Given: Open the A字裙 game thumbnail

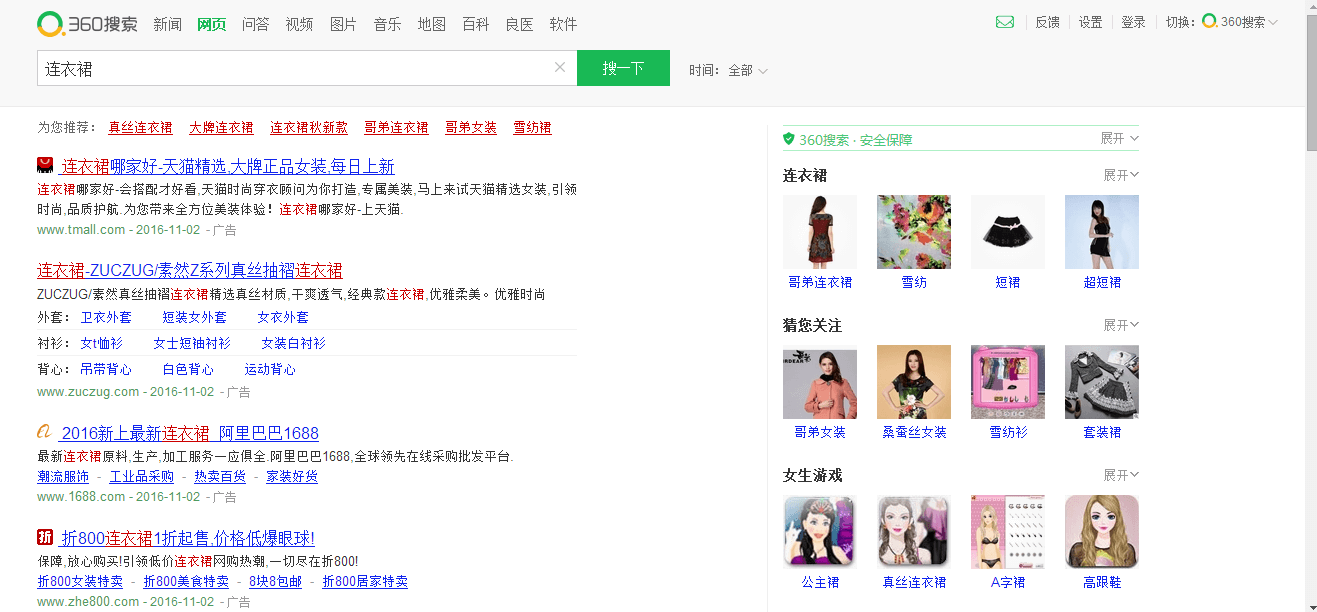Looking at the screenshot, I should [1008, 532].
